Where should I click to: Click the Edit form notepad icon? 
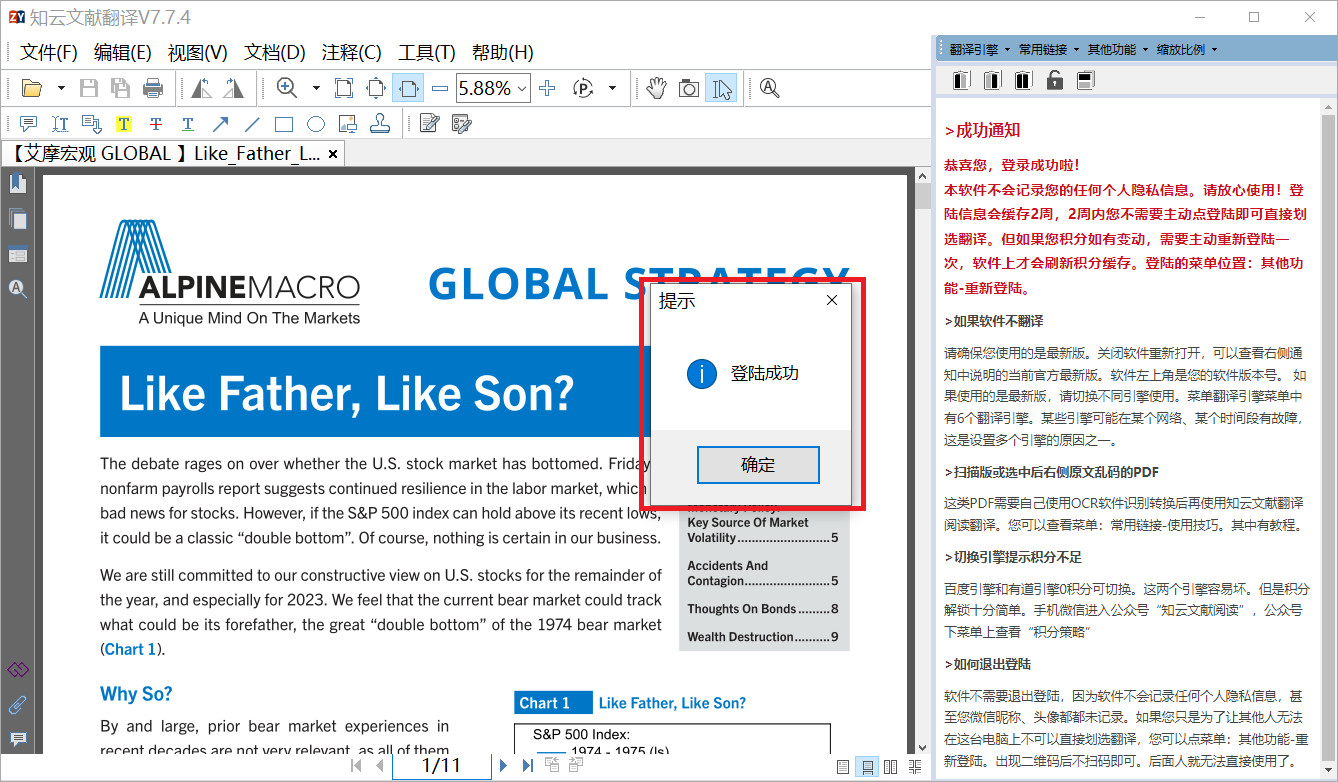pyautogui.click(x=430, y=124)
